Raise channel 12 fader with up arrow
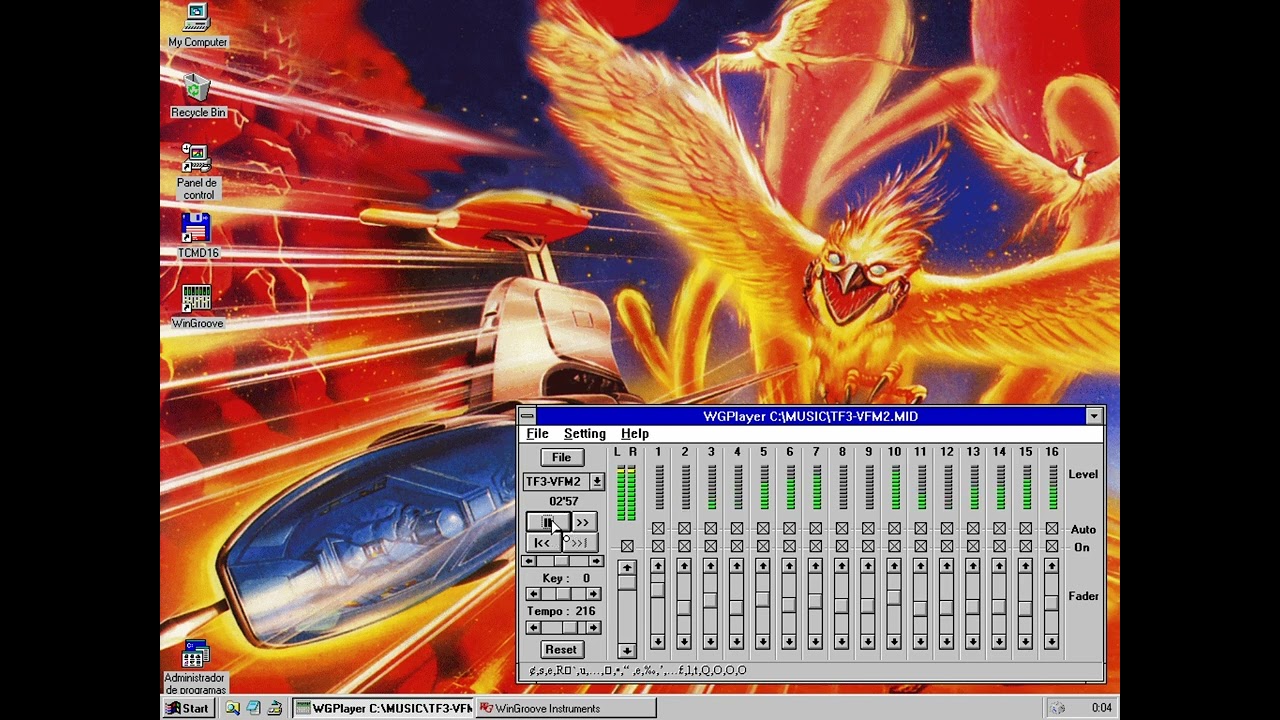This screenshot has width=1280, height=720. (946, 566)
